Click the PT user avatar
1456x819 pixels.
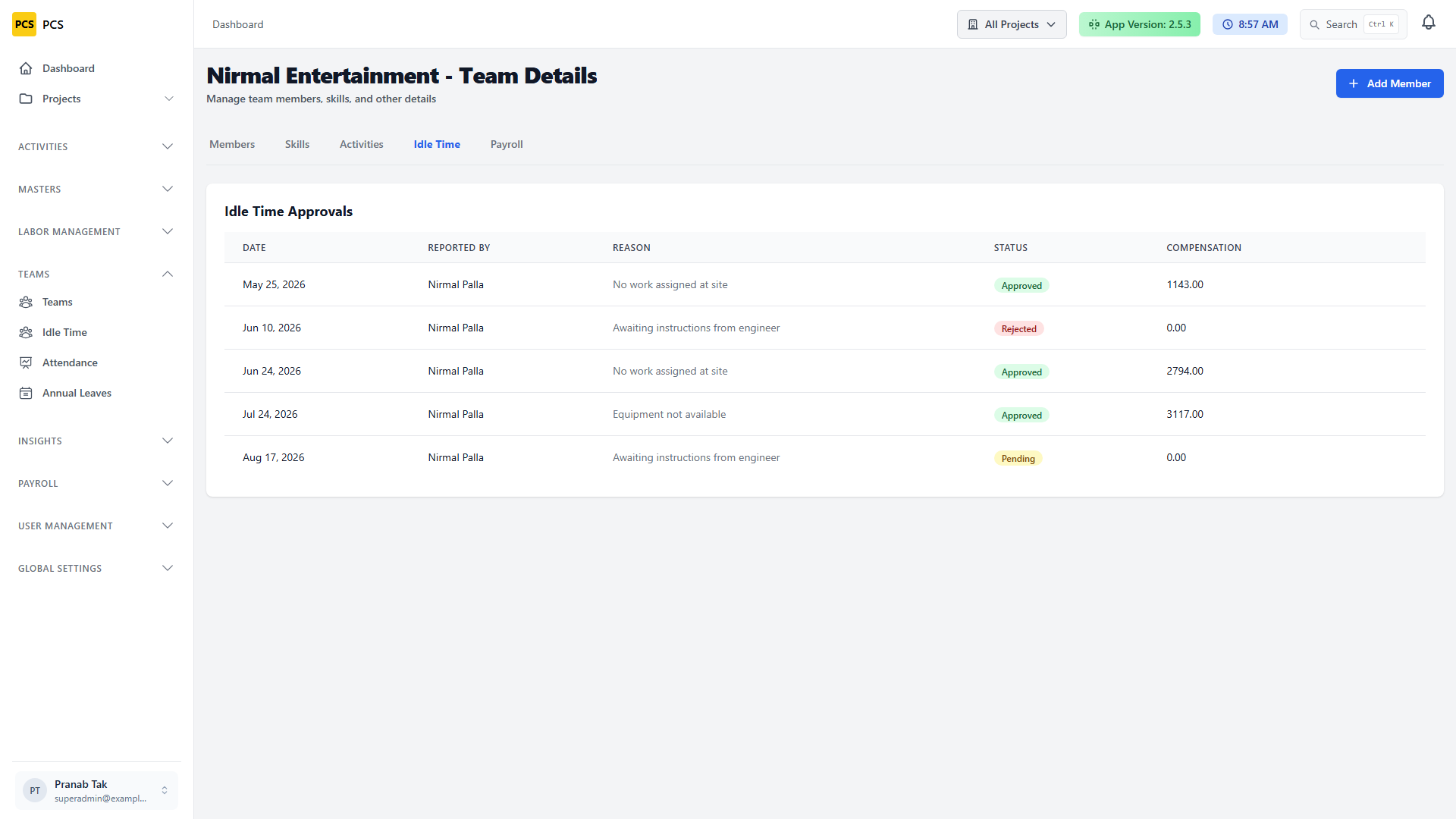point(35,790)
